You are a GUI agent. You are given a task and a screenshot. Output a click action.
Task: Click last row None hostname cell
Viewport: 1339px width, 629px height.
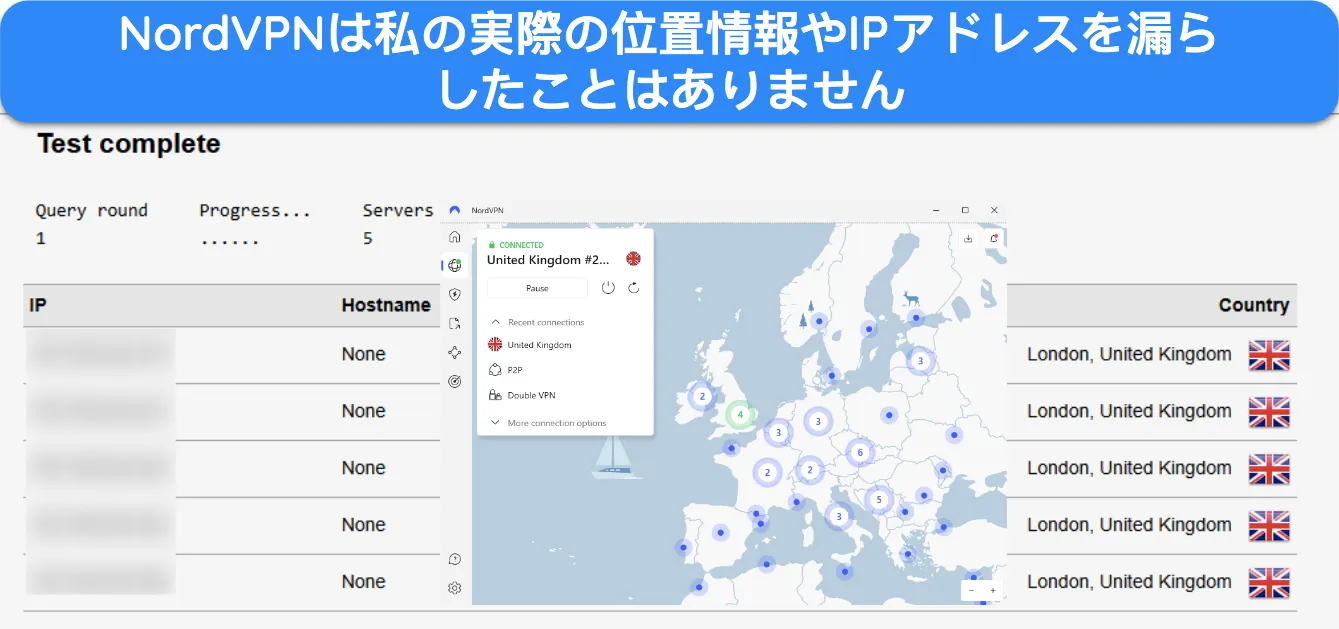[363, 582]
